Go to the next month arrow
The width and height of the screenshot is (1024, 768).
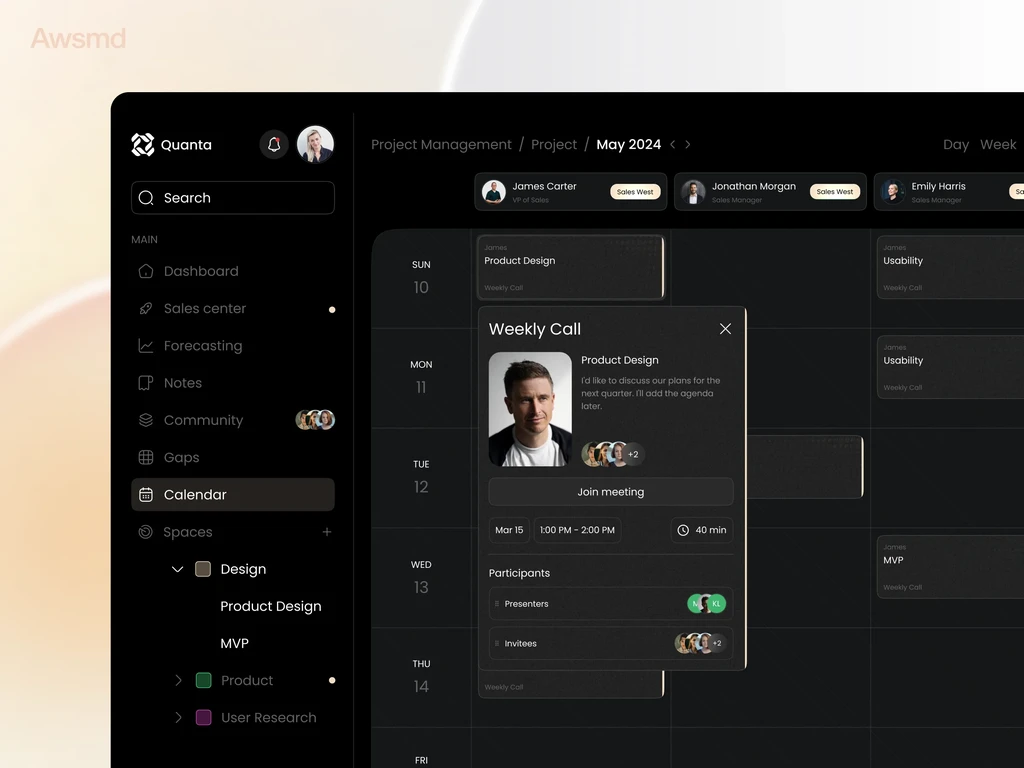coord(688,144)
